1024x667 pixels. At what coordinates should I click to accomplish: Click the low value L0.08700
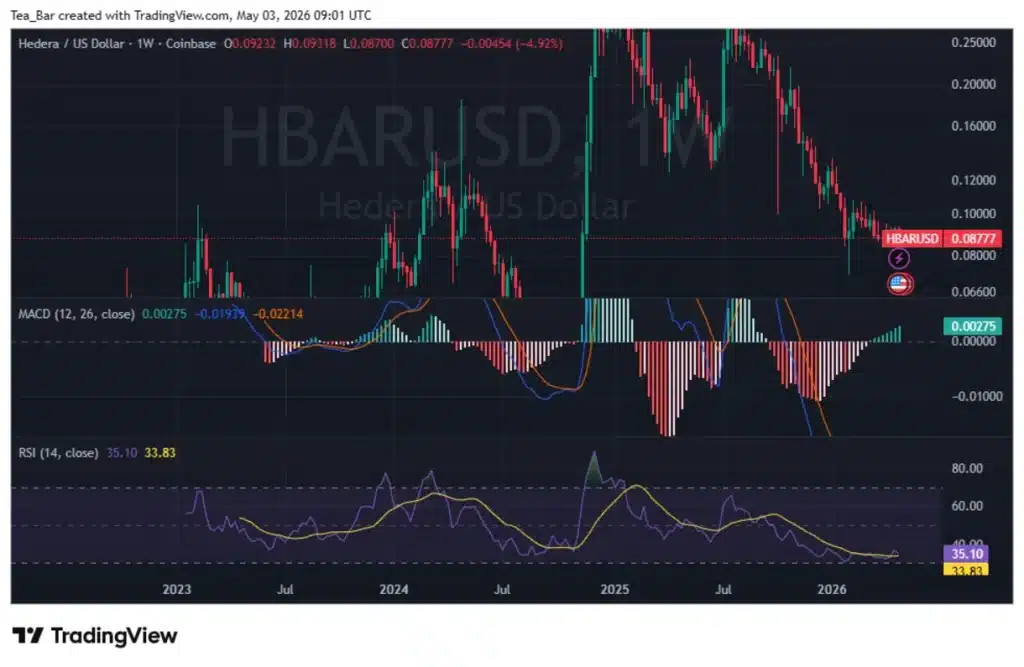click(368, 44)
